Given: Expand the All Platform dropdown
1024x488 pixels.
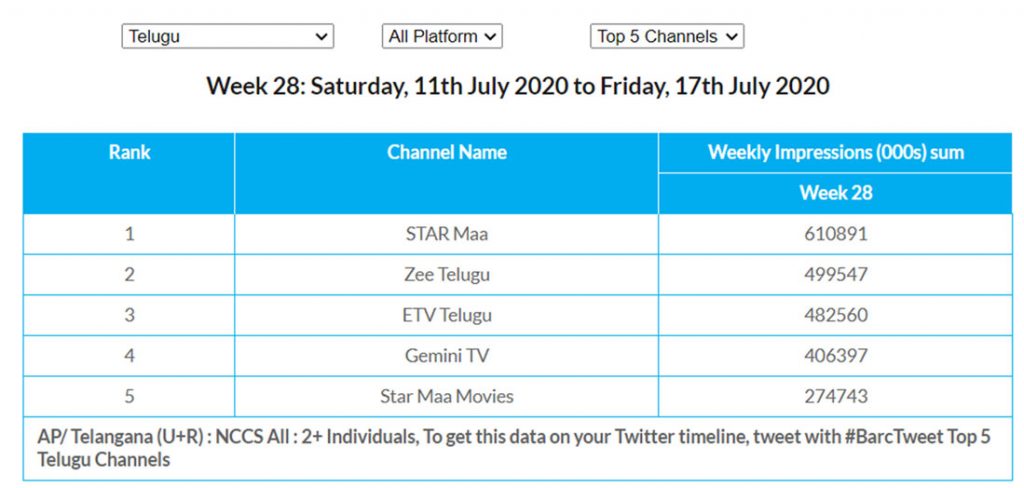Looking at the screenshot, I should [x=441, y=37].
